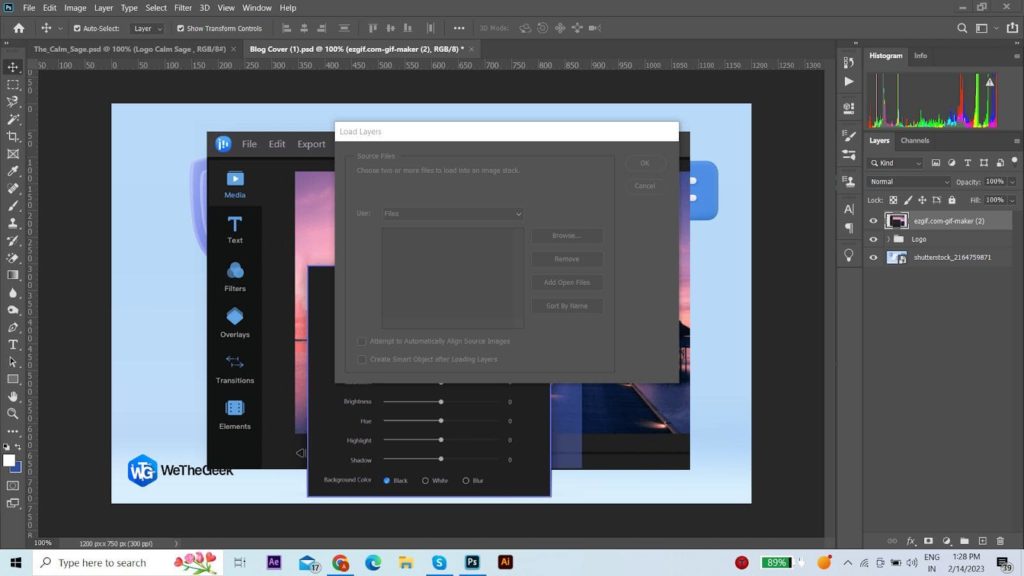Click the Remove button in Load Layers
Viewport: 1024px width, 576px height.
point(567,259)
